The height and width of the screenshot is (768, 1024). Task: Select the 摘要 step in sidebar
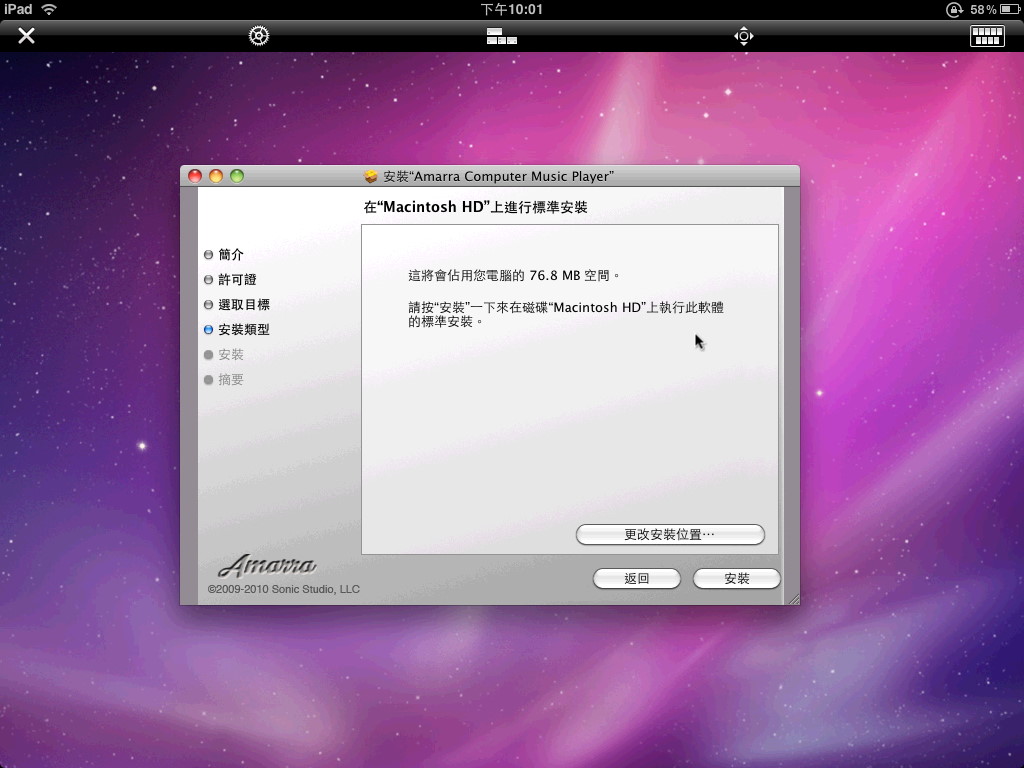click(x=224, y=379)
